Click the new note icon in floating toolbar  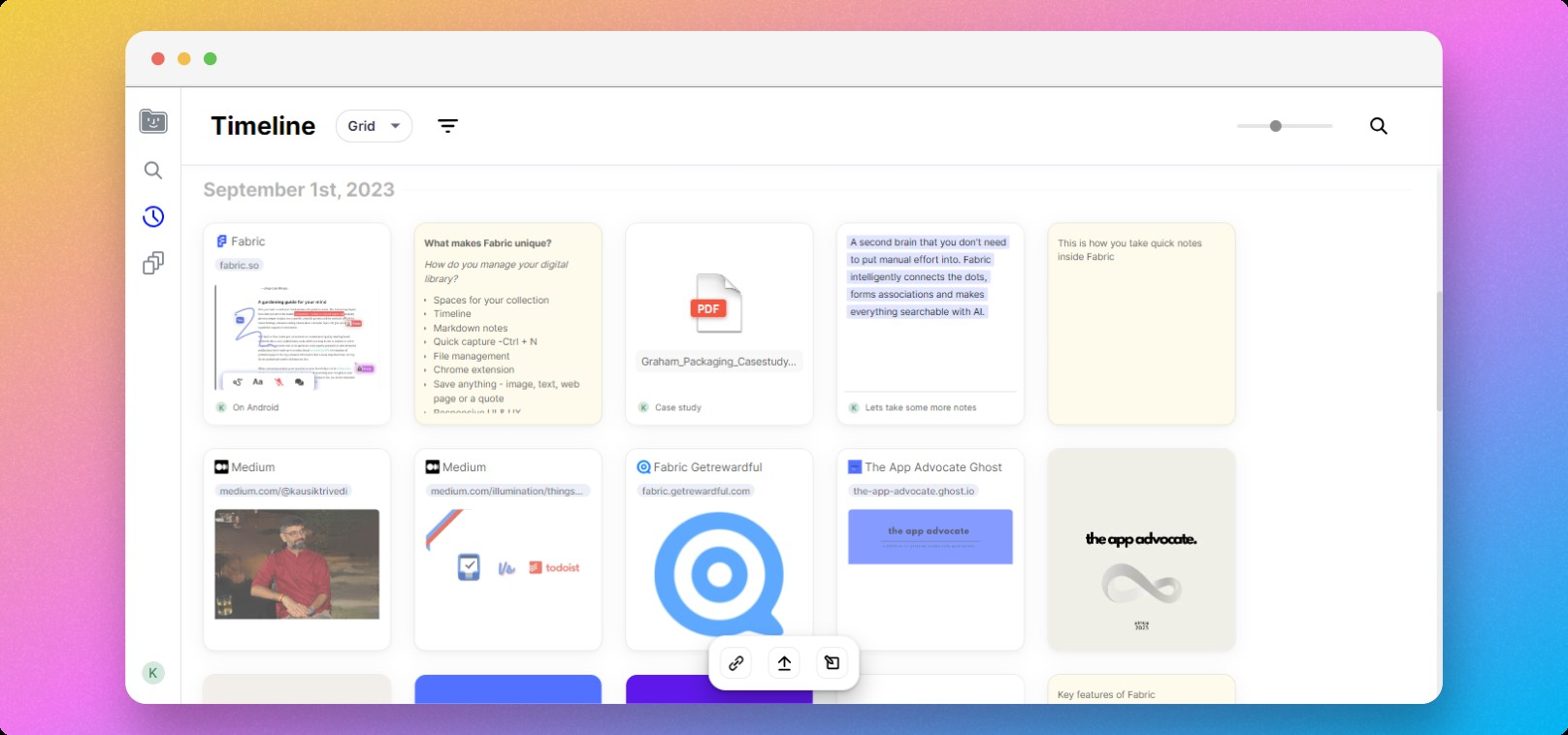(x=832, y=663)
